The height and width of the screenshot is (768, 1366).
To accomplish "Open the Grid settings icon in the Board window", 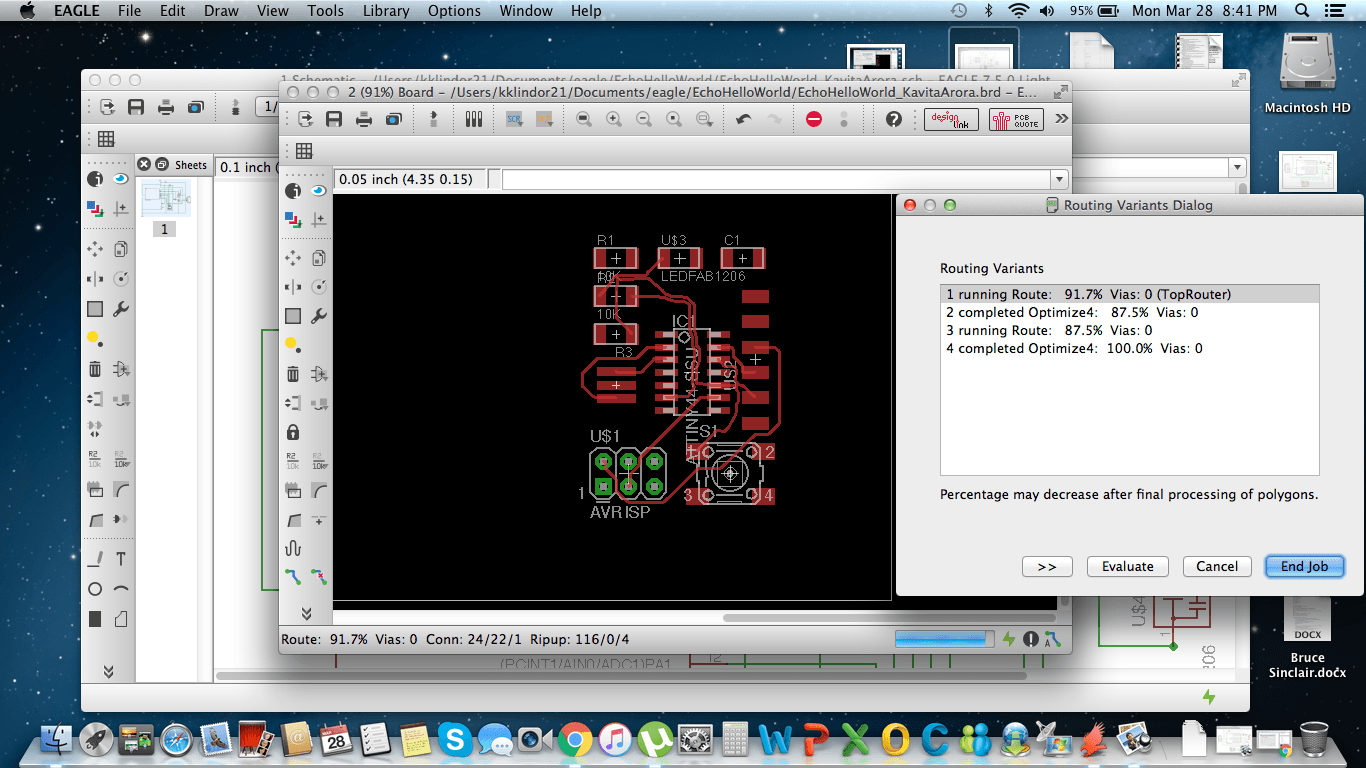I will [x=304, y=150].
